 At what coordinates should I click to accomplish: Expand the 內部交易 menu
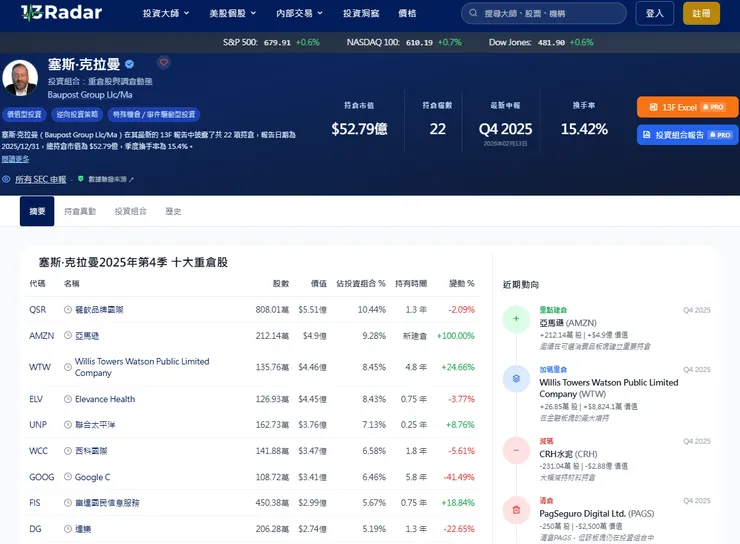[x=300, y=13]
